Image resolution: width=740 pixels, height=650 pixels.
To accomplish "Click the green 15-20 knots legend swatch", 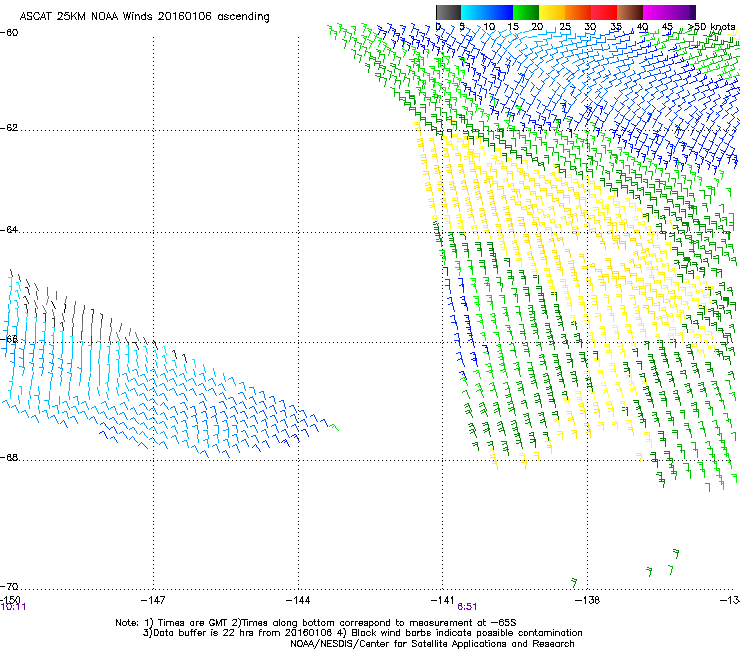I will tap(526, 12).
